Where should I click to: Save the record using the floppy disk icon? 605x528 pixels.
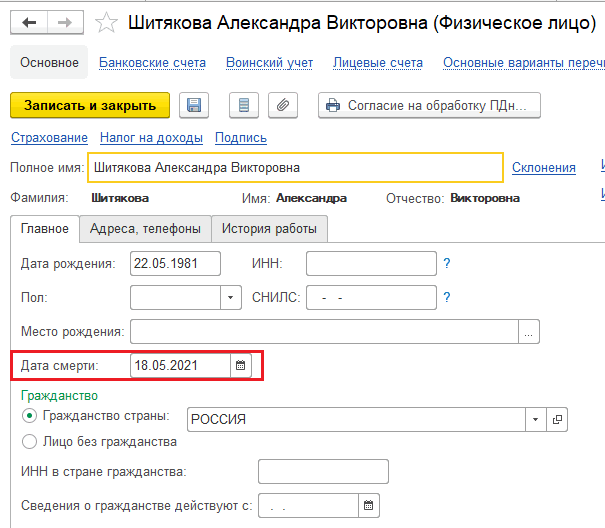(194, 105)
